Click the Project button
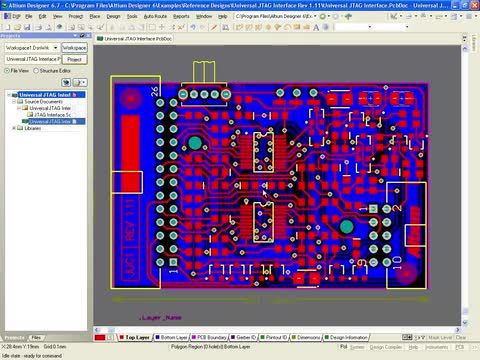The width and height of the screenshot is (480, 360). click(x=74, y=59)
